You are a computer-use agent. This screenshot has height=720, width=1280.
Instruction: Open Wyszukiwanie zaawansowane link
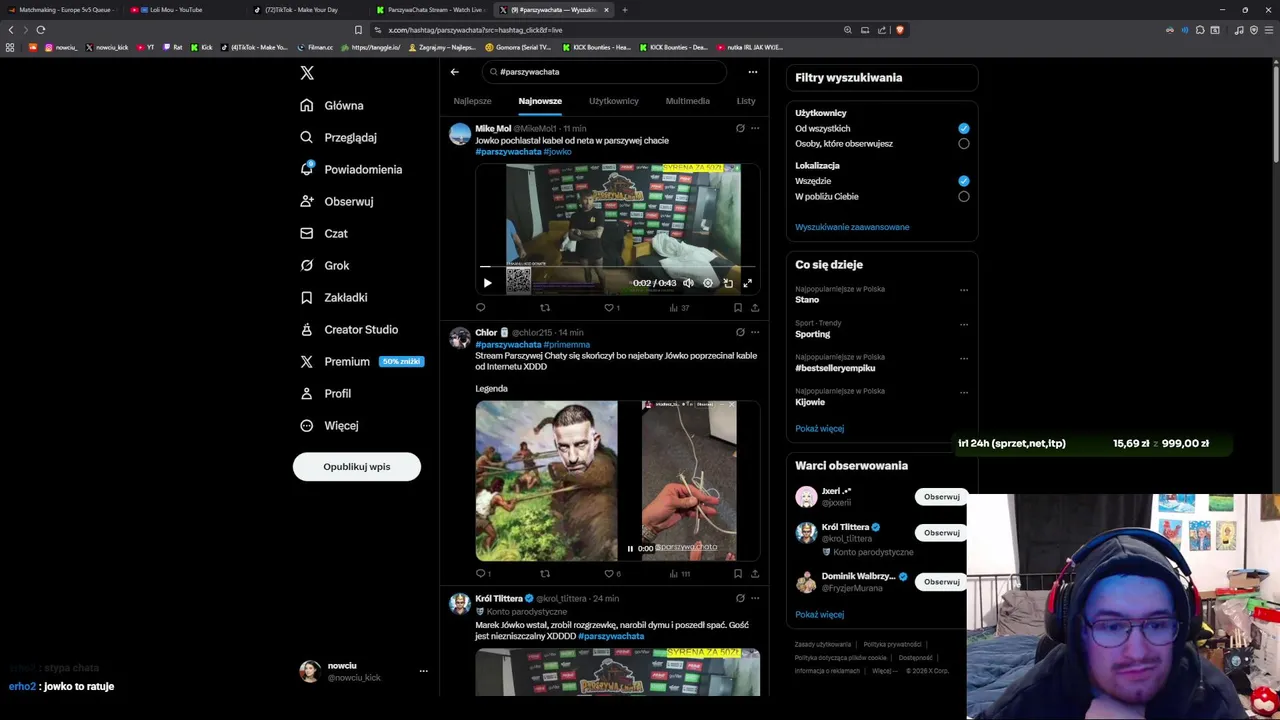click(852, 227)
